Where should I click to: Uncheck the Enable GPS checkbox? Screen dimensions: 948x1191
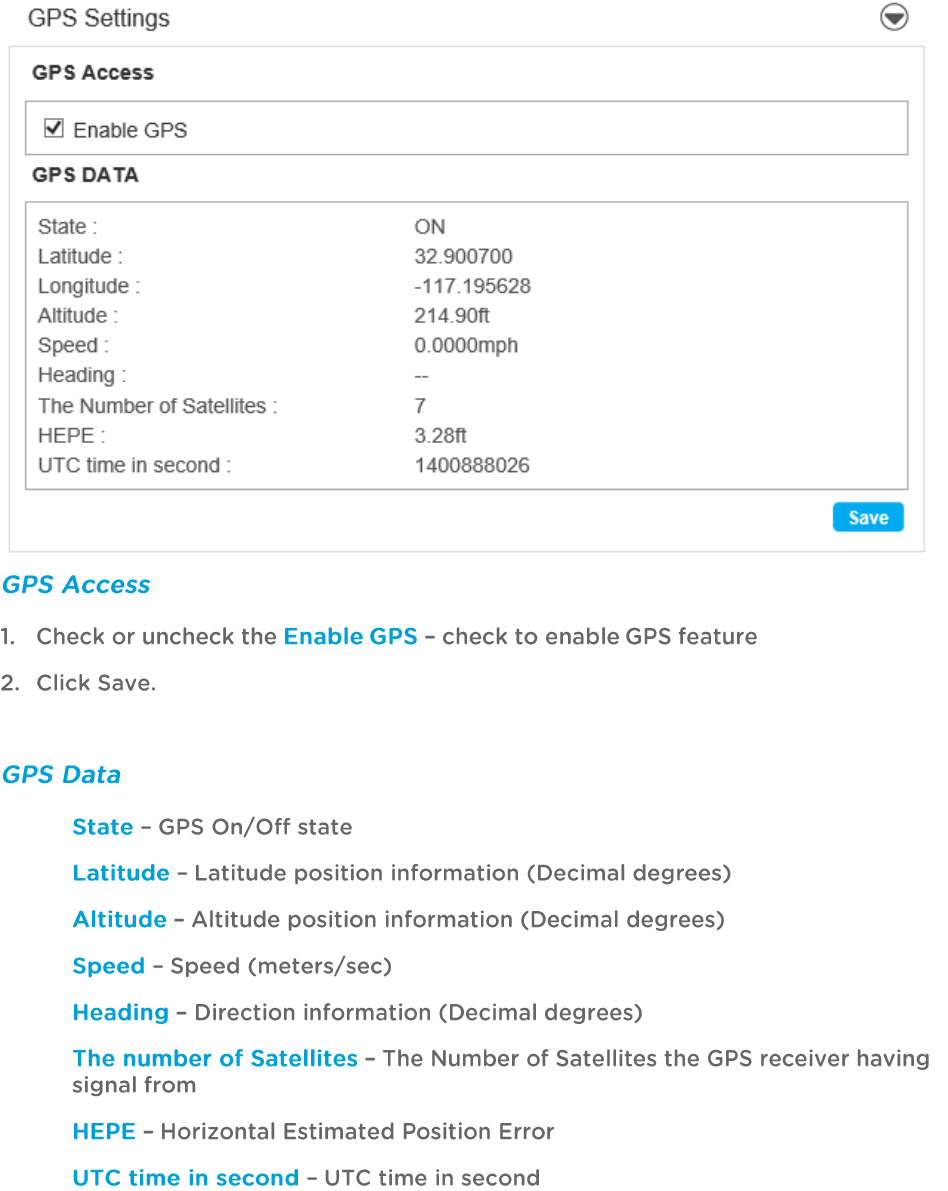point(55,129)
